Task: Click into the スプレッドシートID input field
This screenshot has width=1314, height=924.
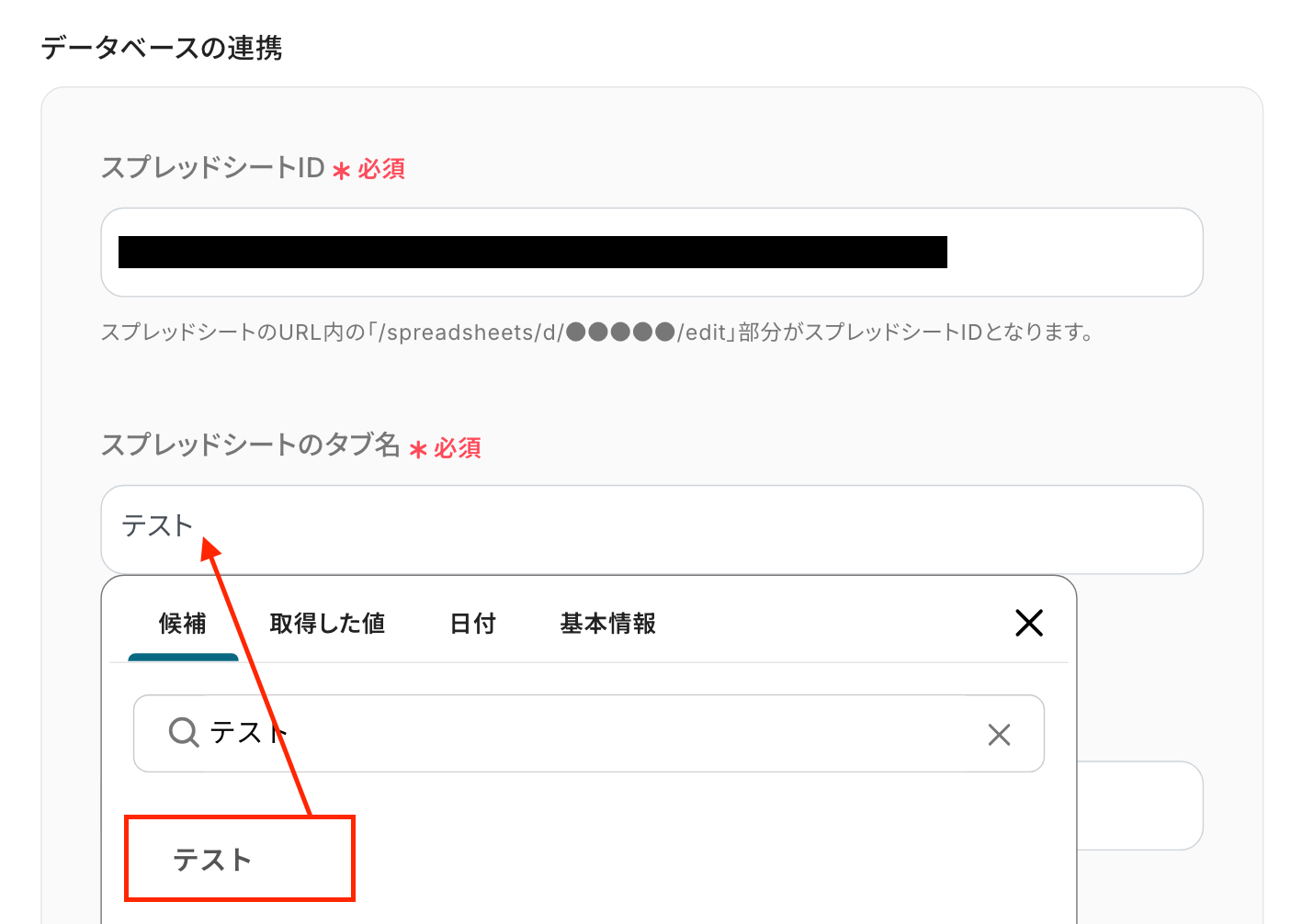Action: pyautogui.click(x=651, y=253)
